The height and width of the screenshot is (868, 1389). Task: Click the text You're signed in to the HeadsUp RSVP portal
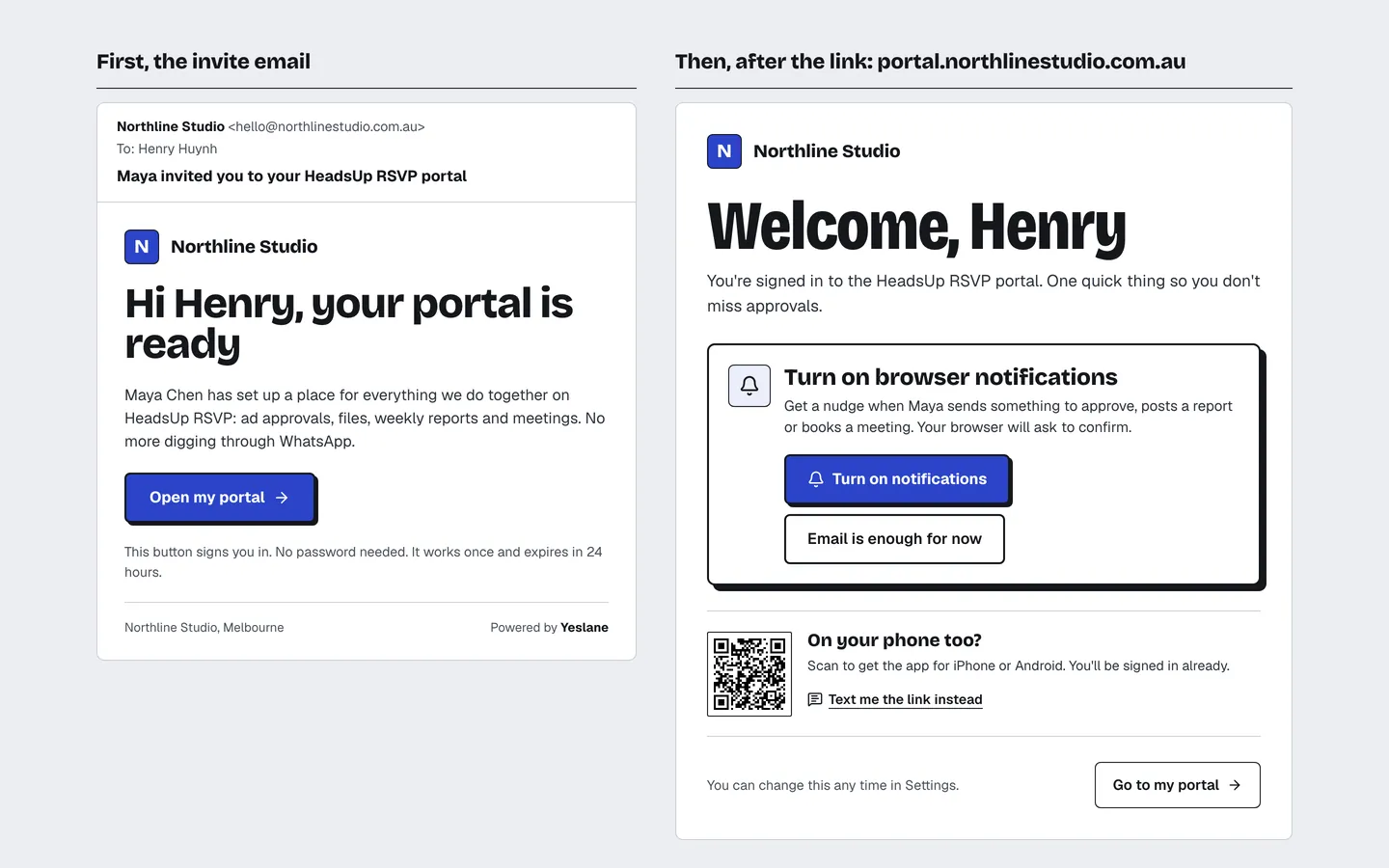pyautogui.click(x=984, y=293)
